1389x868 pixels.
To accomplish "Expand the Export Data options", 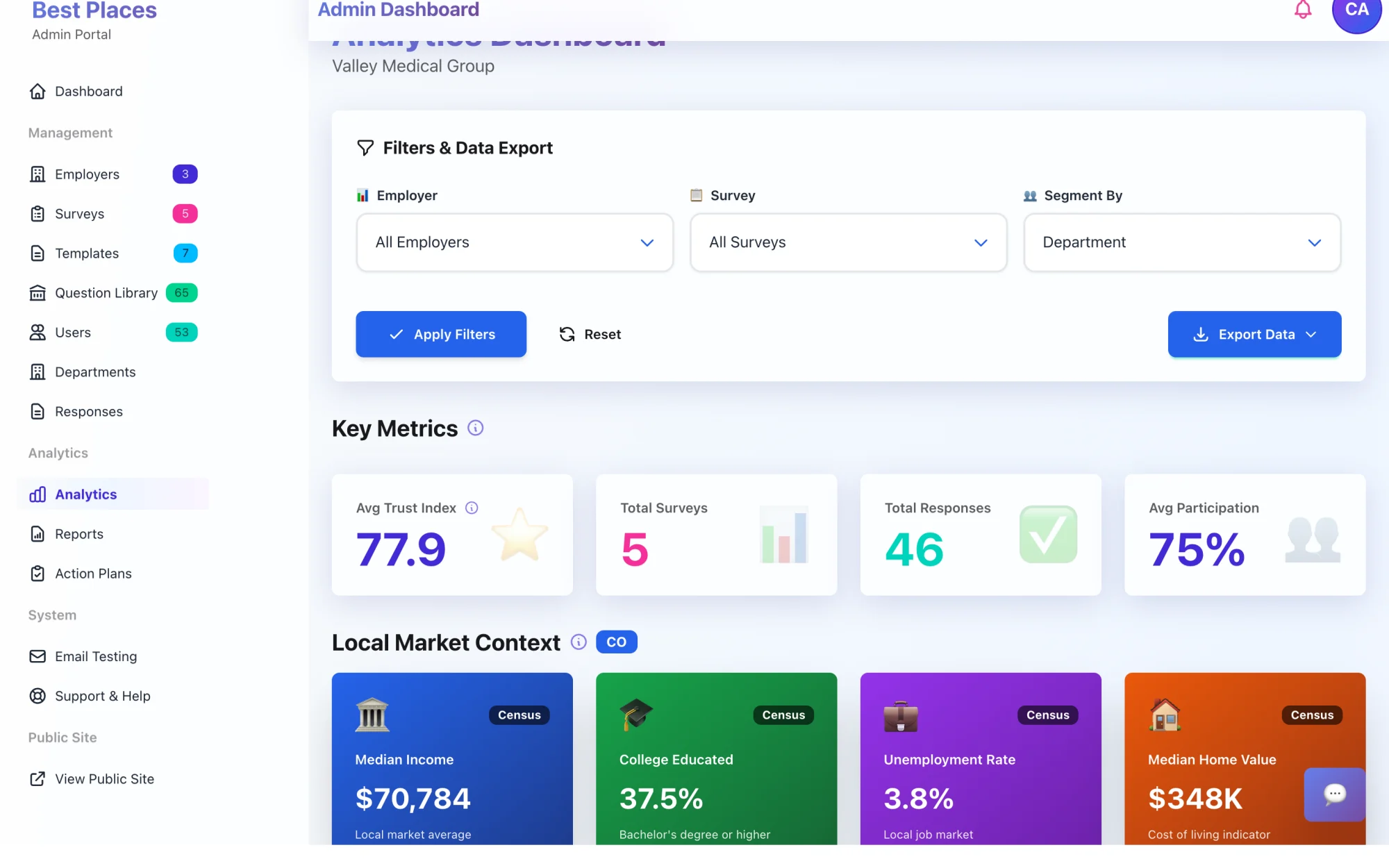I will (1254, 335).
